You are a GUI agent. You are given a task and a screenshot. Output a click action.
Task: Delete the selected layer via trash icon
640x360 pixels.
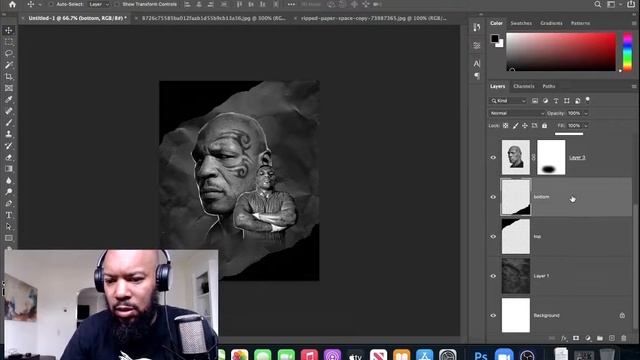pos(624,338)
